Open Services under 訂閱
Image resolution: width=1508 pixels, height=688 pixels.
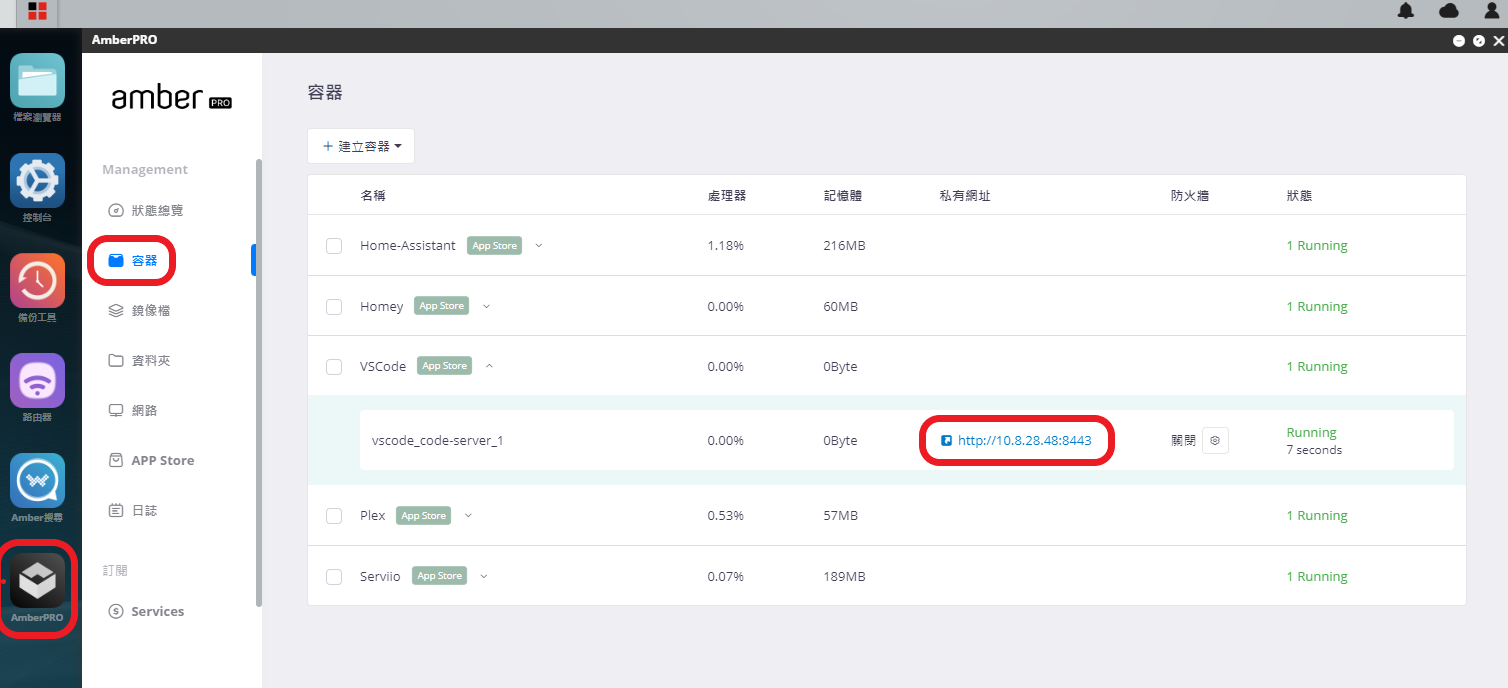pyautogui.click(x=146, y=611)
